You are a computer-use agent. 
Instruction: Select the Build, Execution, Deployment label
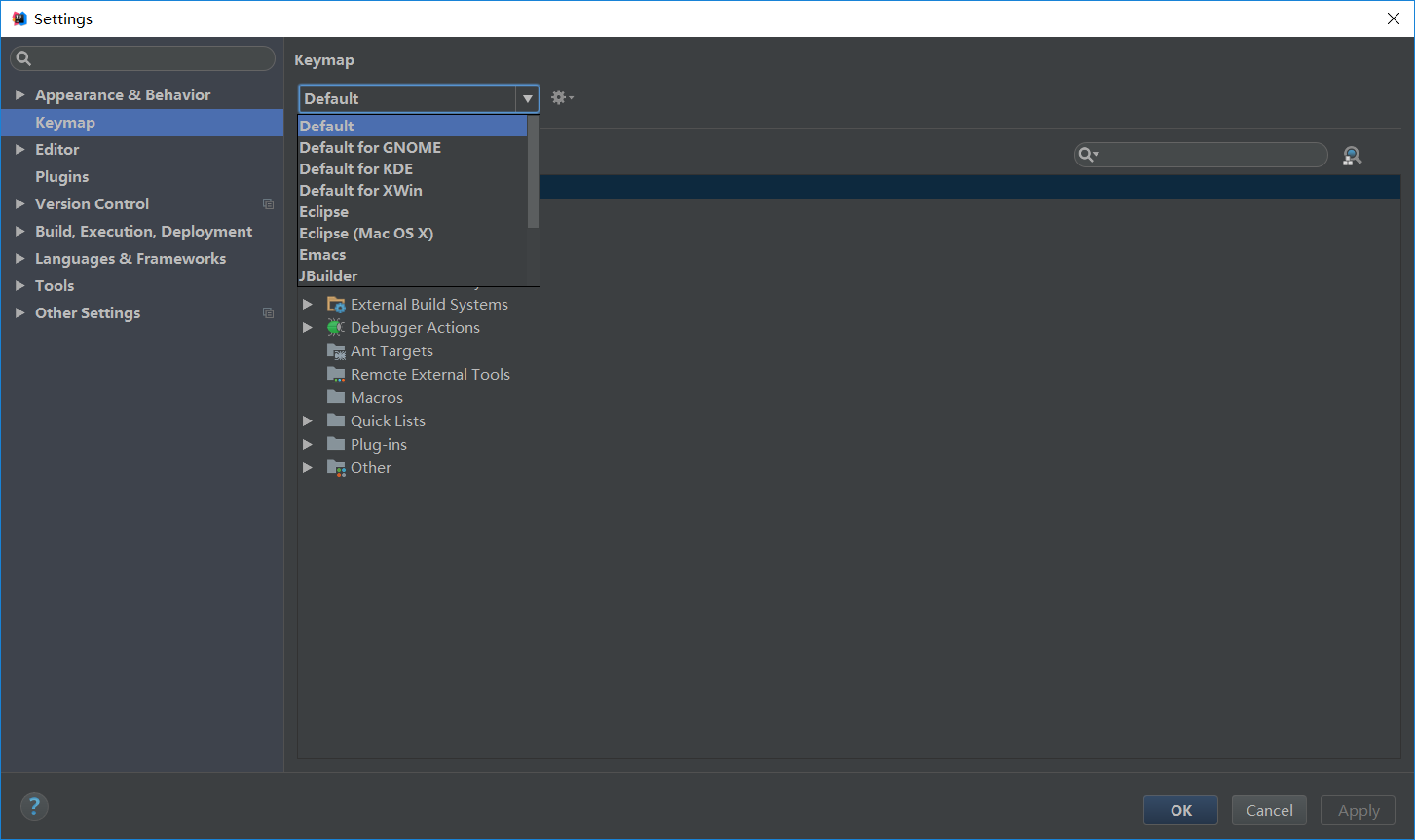(x=144, y=232)
